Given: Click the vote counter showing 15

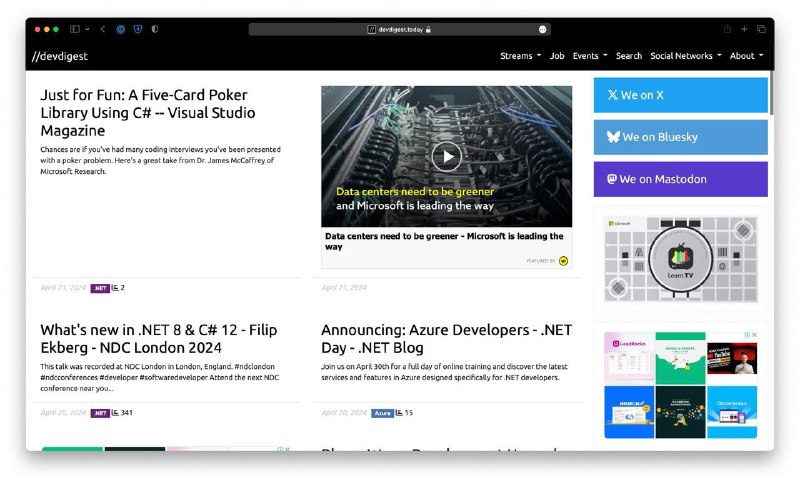Looking at the screenshot, I should point(404,413).
